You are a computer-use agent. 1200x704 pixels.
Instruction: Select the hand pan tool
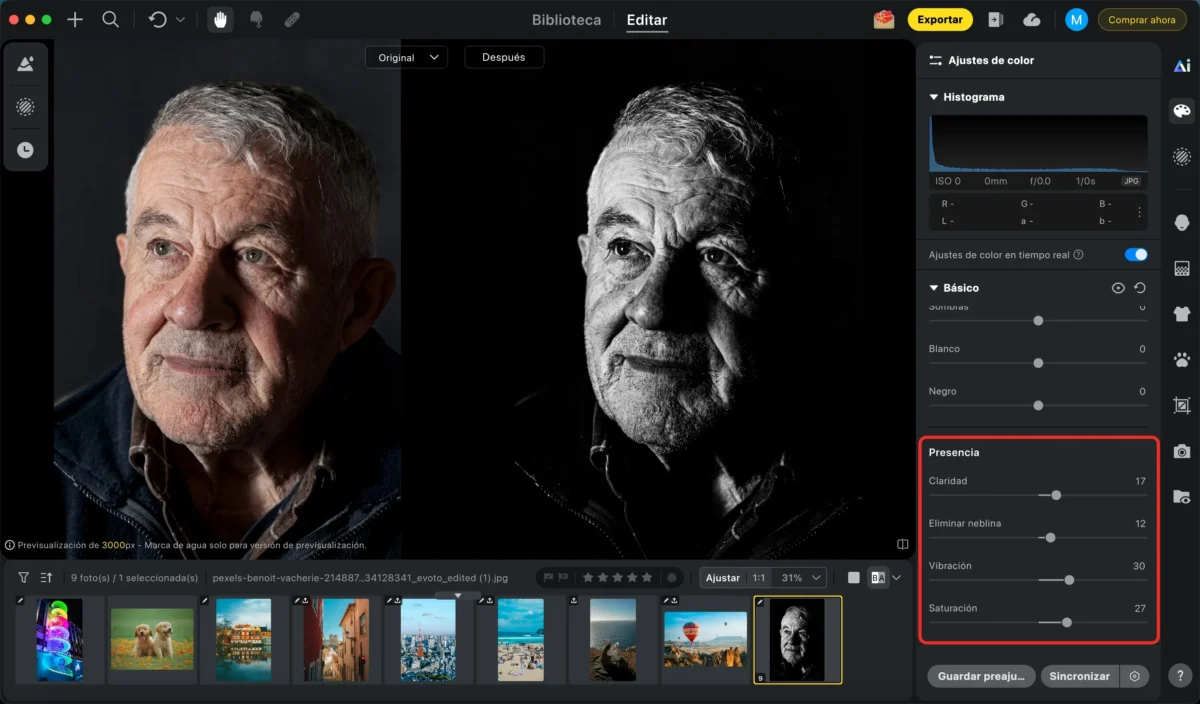(220, 19)
